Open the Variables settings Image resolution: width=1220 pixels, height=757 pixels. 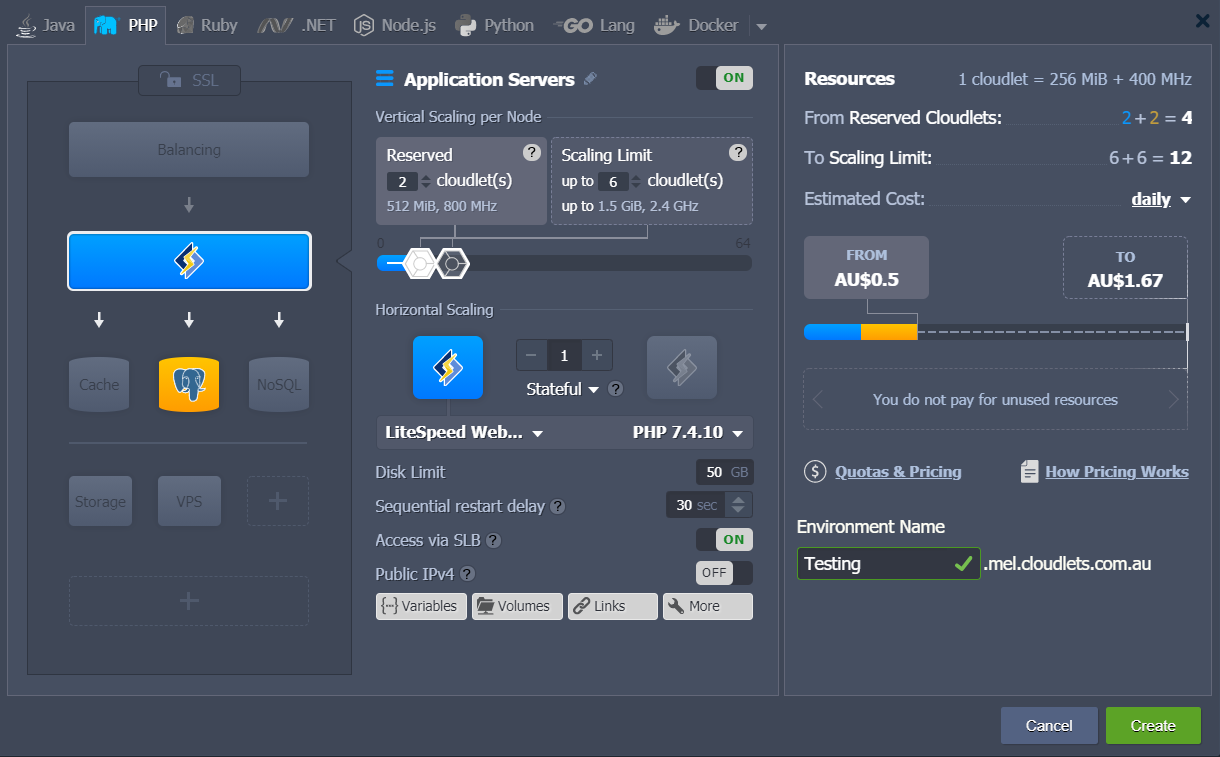(x=421, y=606)
